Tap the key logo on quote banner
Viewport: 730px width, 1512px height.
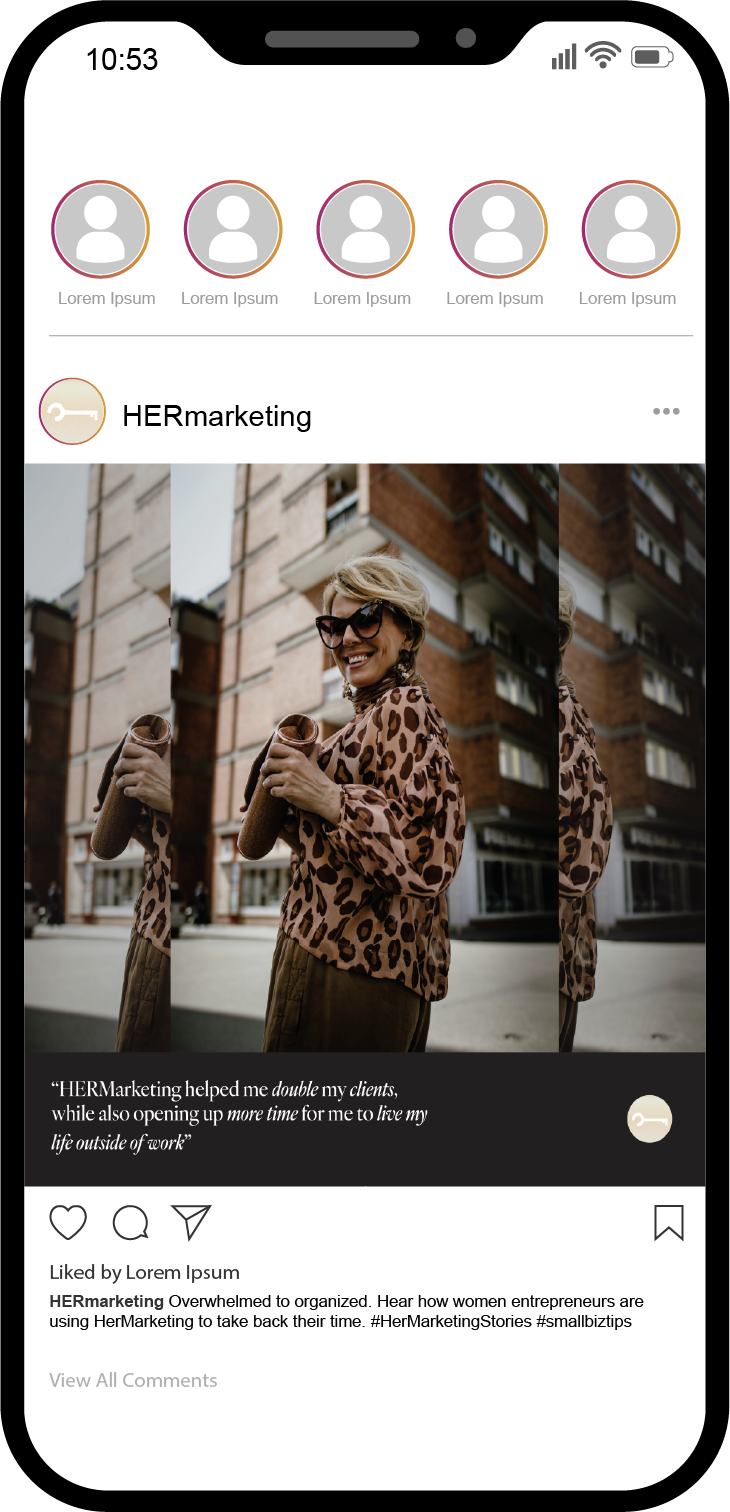(650, 1119)
